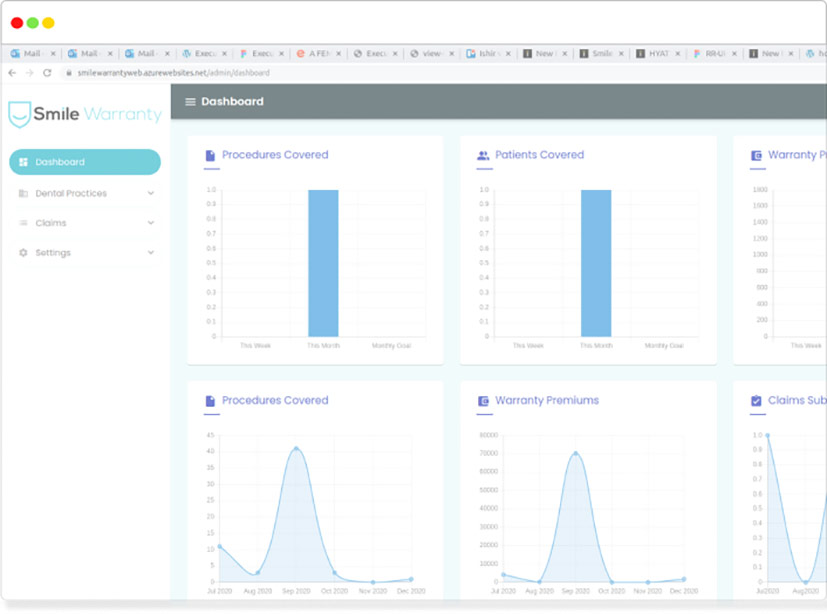Viewport: 827px width, 614px height.
Task: Close the first Mail browser tab
Action: pos(53,54)
